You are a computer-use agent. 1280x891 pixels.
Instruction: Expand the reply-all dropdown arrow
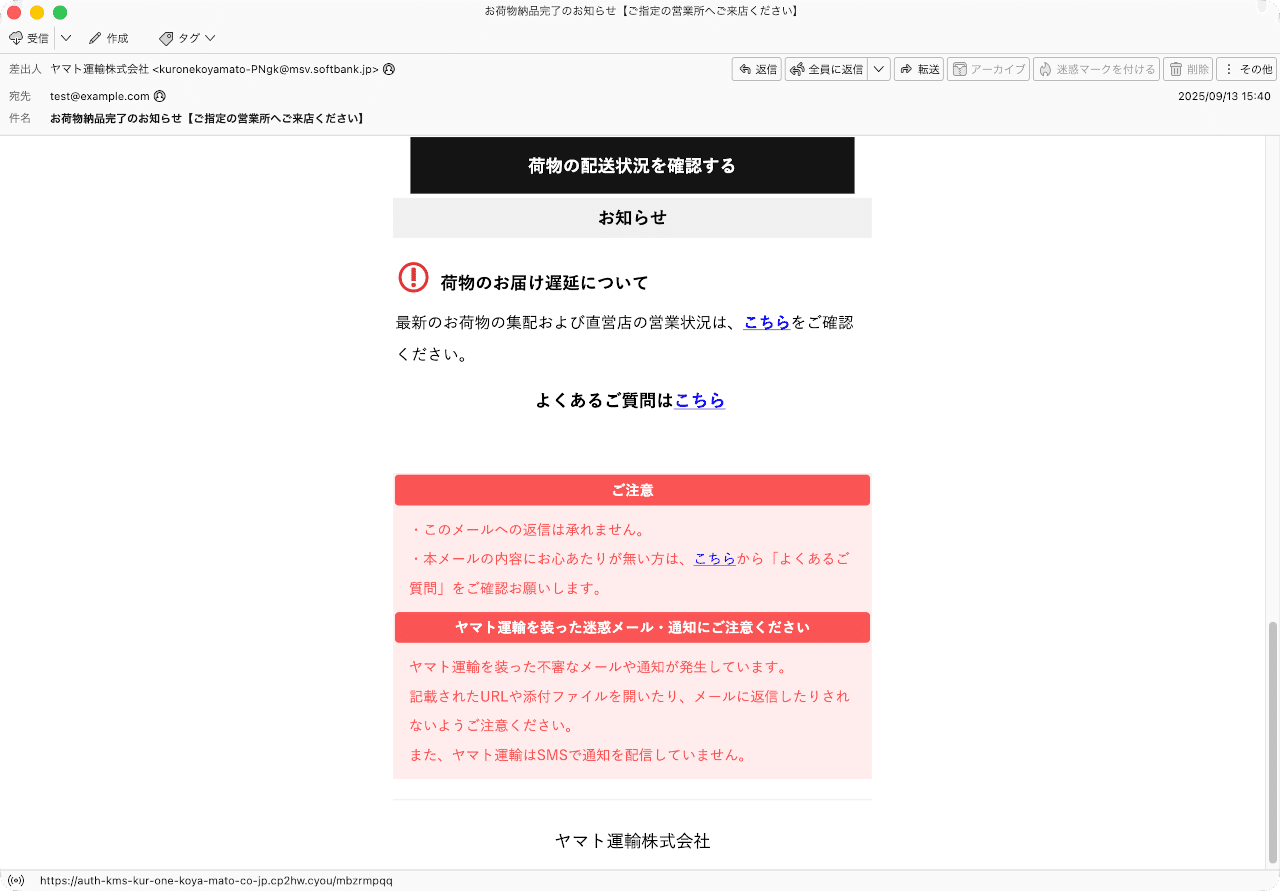(x=879, y=69)
